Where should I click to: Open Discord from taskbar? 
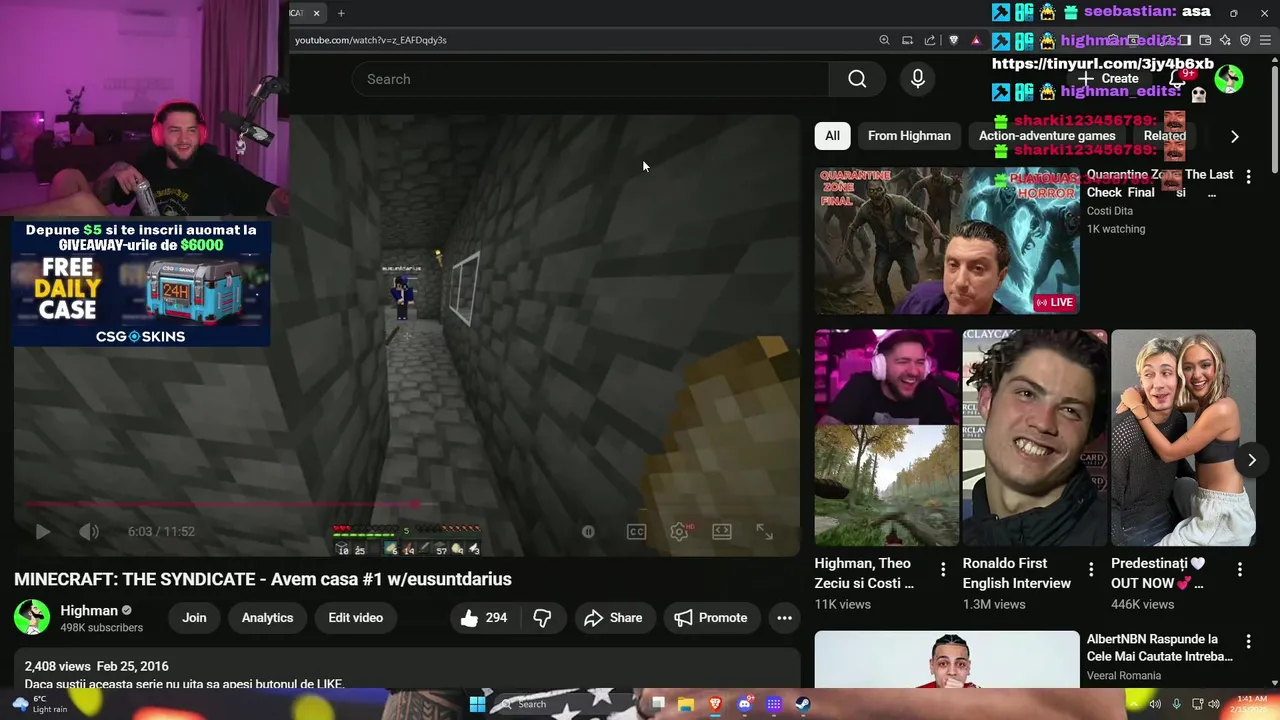744,704
